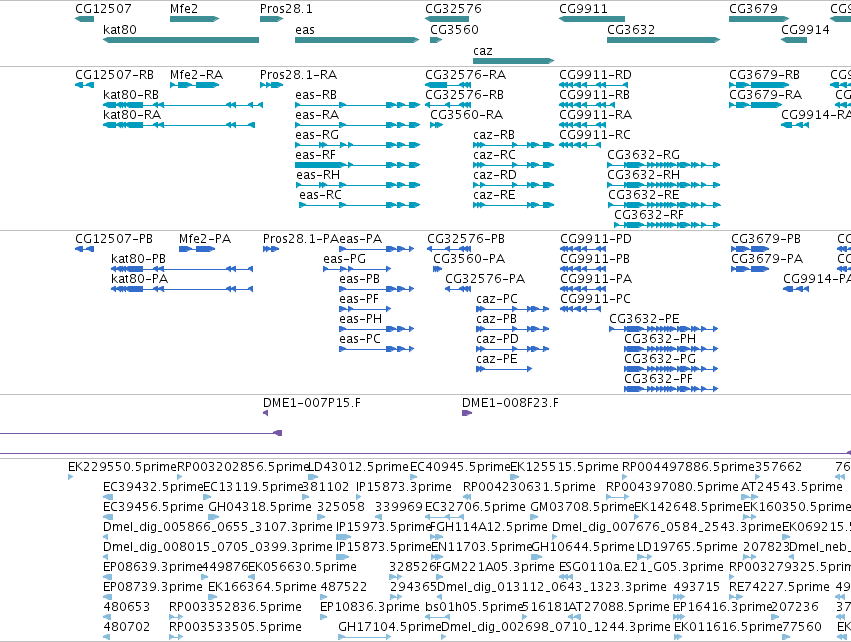The height and width of the screenshot is (642, 851).
Task: Select the GH04318.5prime EST label
Action: click(x=260, y=507)
